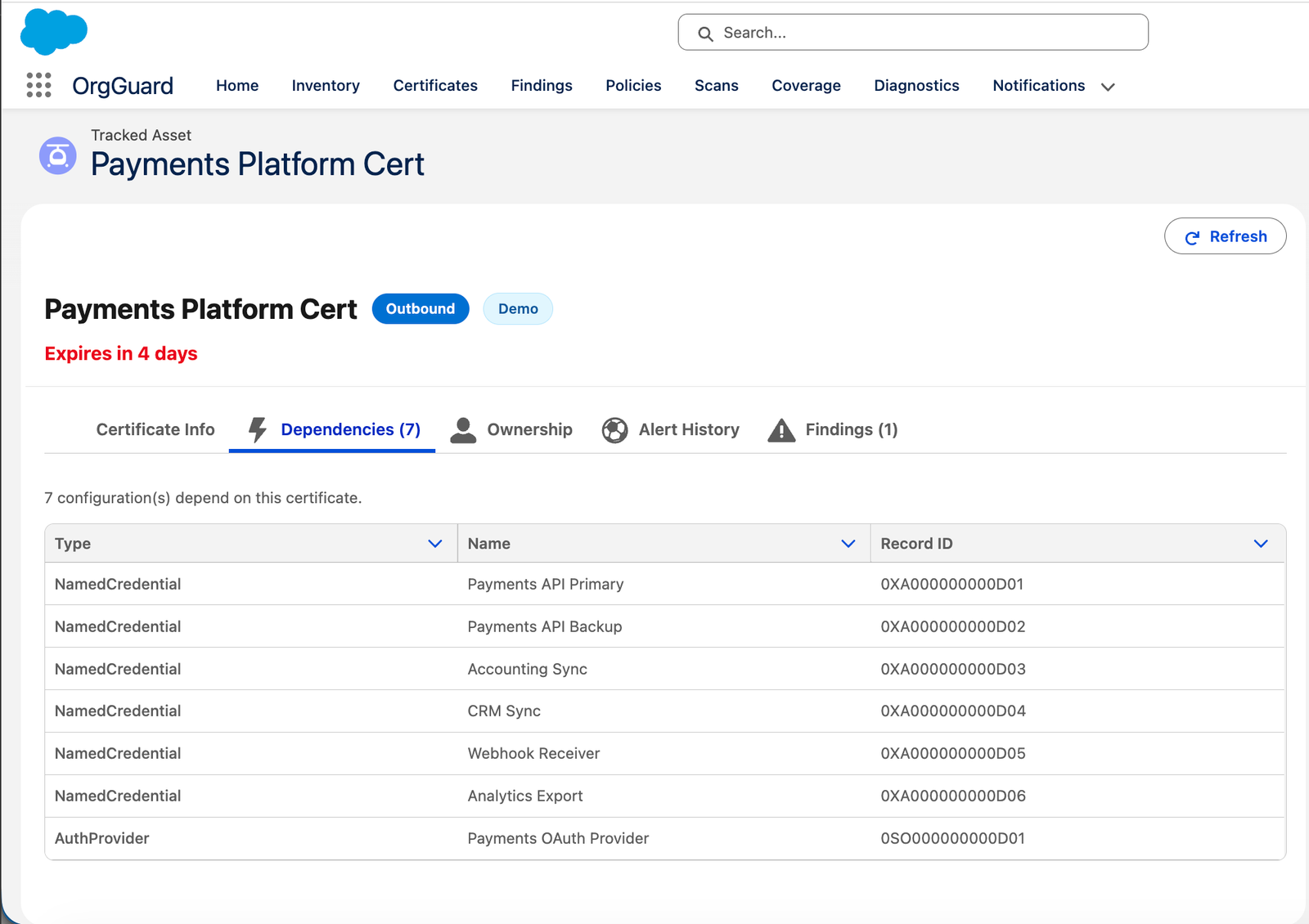Open the Alert History tab
This screenshot has height=924, width=1309.
tap(671, 430)
